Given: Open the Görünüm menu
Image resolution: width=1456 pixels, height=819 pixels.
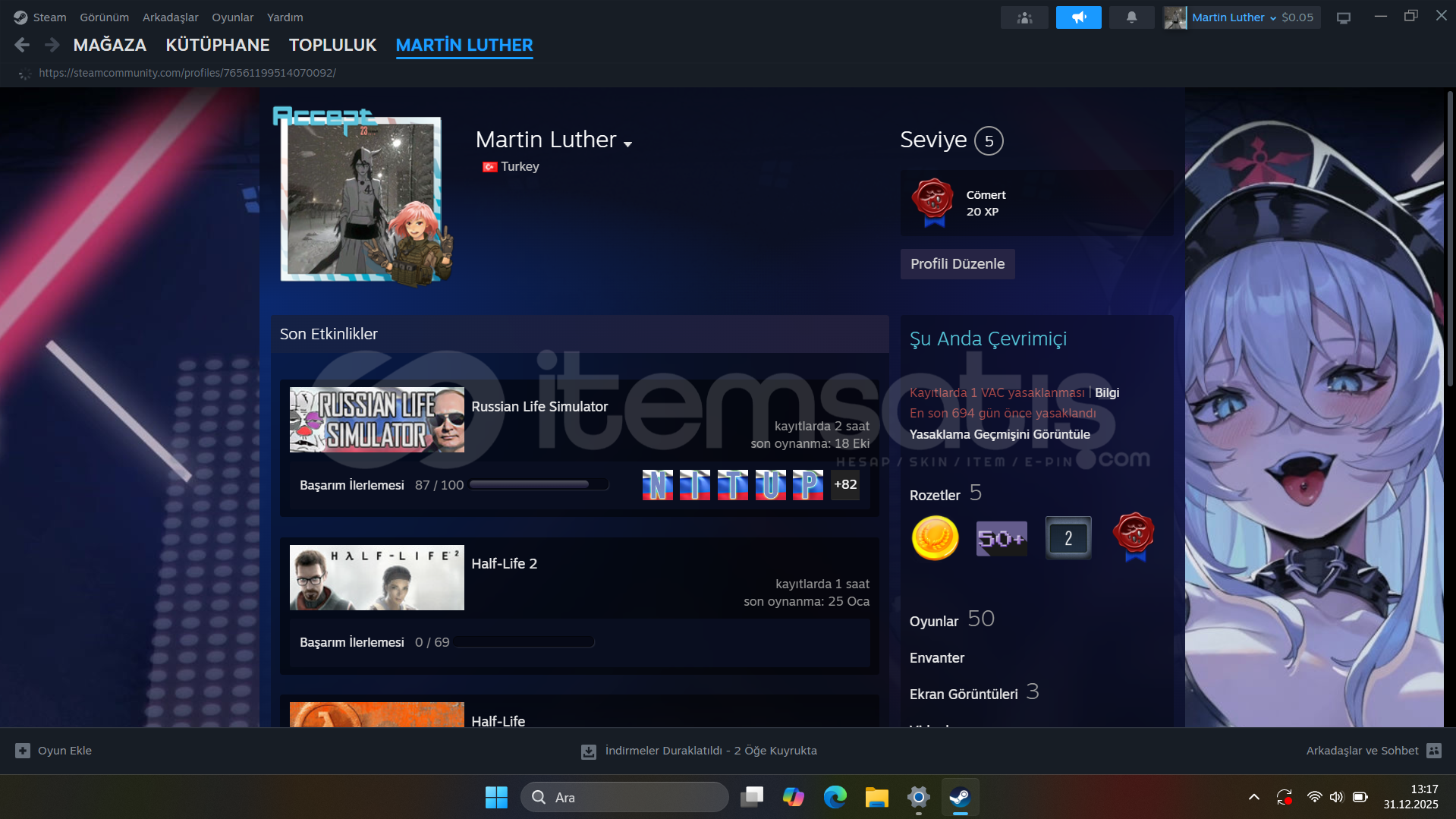Looking at the screenshot, I should [x=105, y=17].
